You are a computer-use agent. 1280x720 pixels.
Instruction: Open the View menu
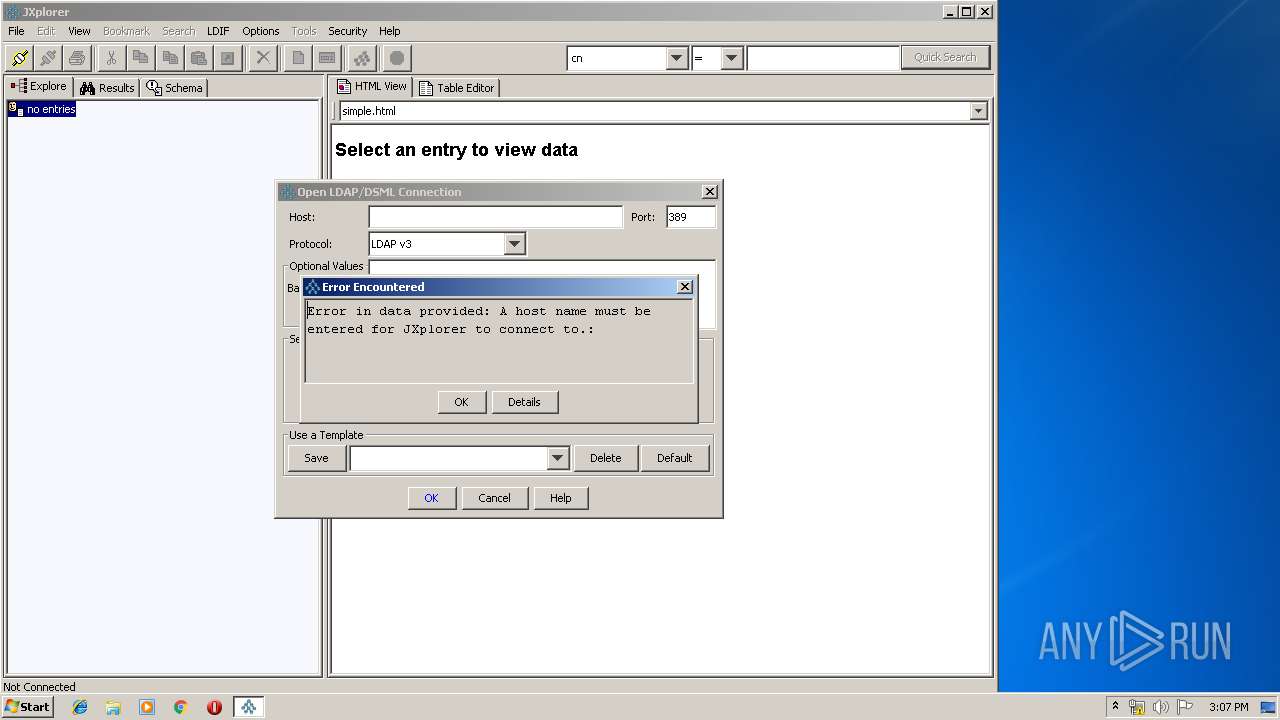pos(79,31)
